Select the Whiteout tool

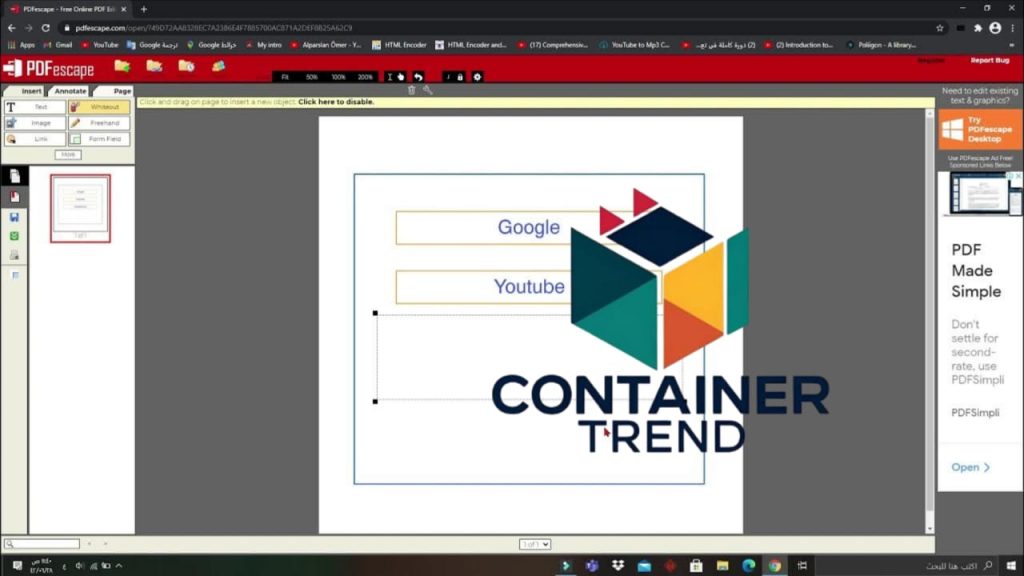coord(99,106)
